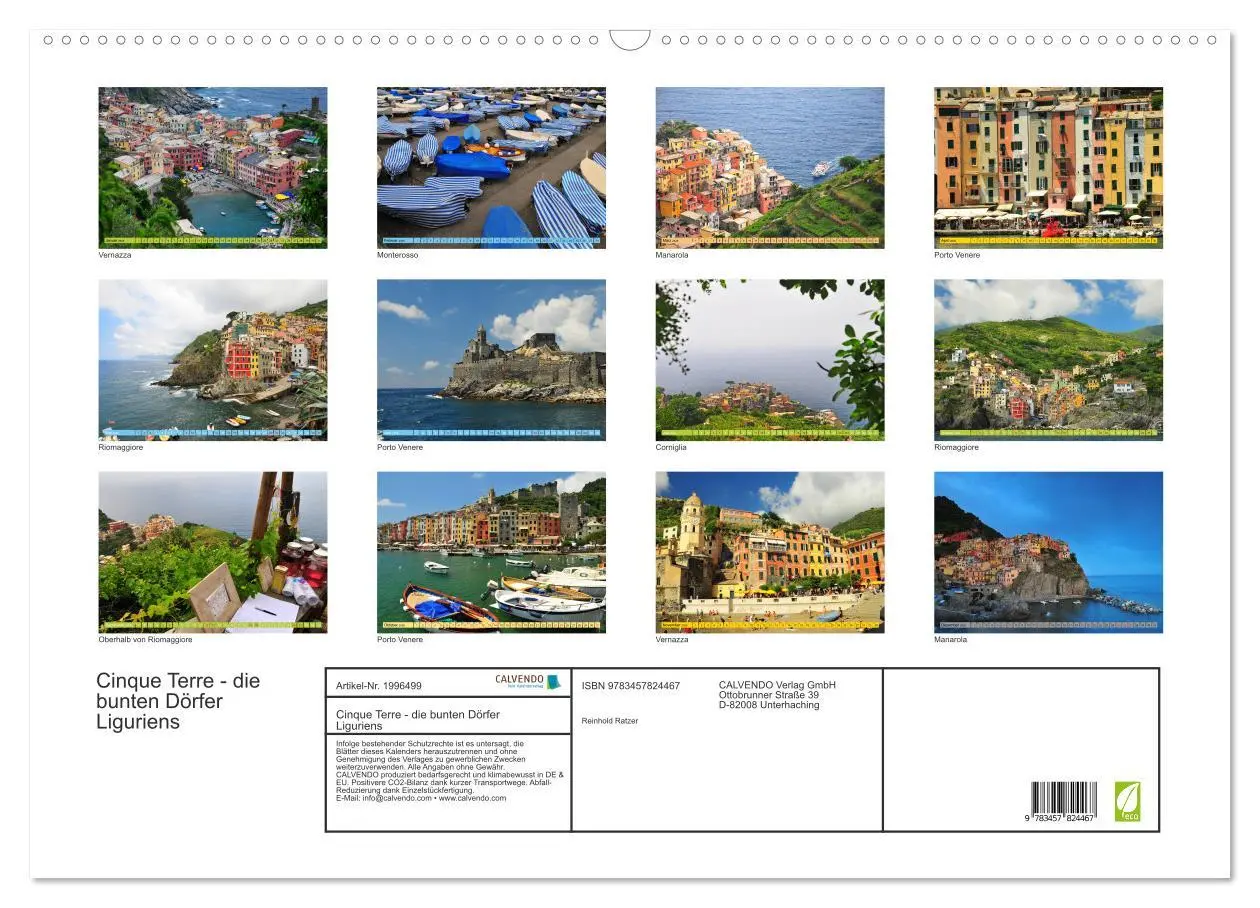Click the green eco leaf icon
This screenshot has height=908, width=1260.
tap(1127, 802)
